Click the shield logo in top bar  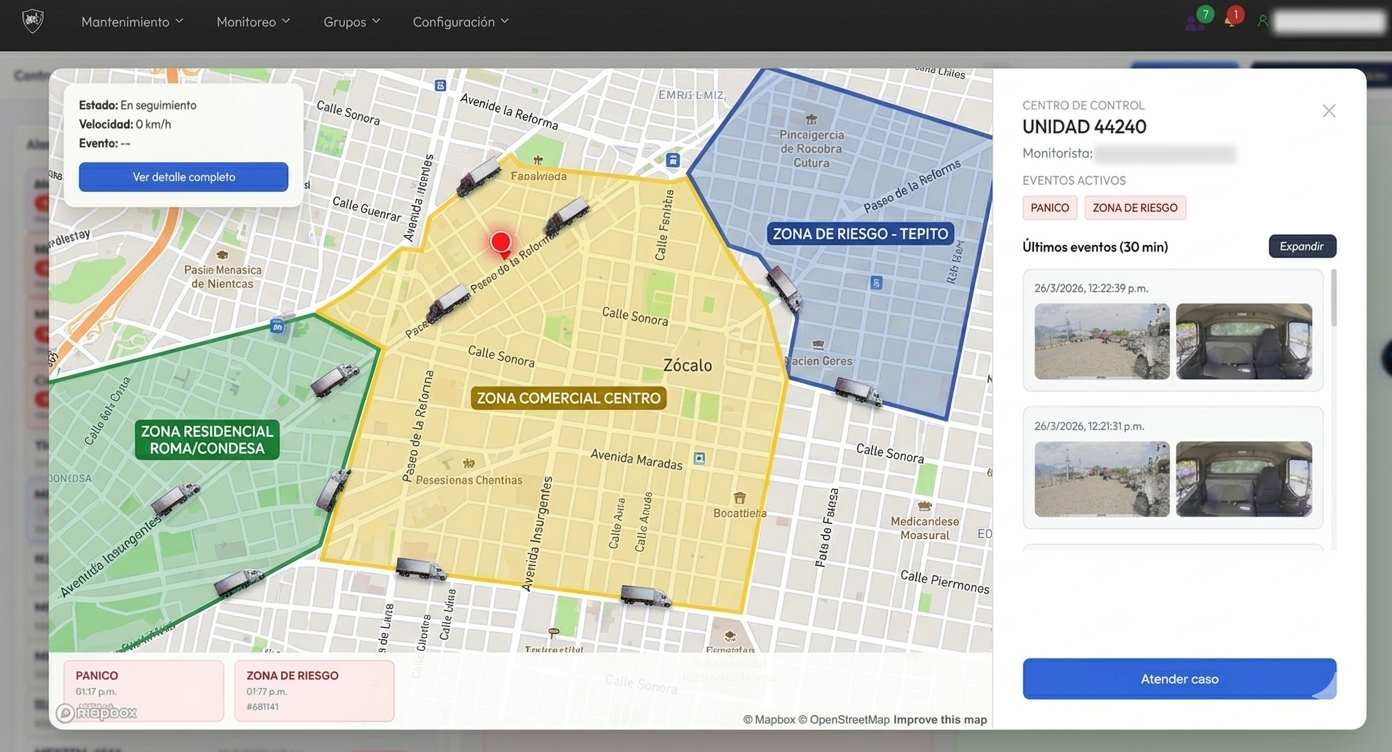tap(33, 21)
